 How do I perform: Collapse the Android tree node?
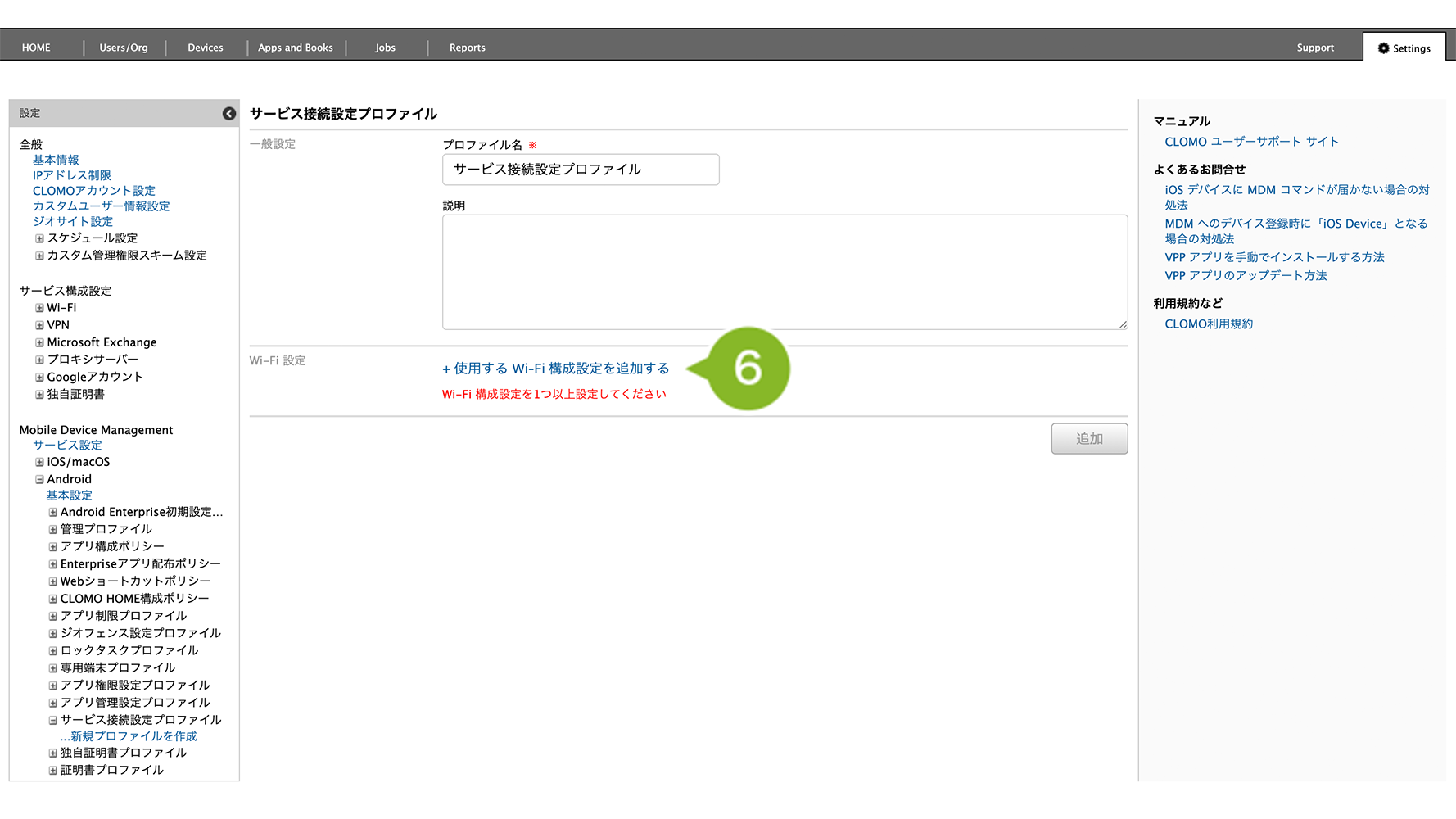(39, 480)
